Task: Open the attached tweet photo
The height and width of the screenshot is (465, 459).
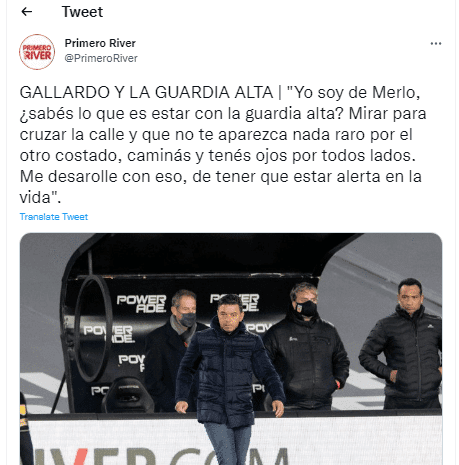Action: click(x=231, y=349)
